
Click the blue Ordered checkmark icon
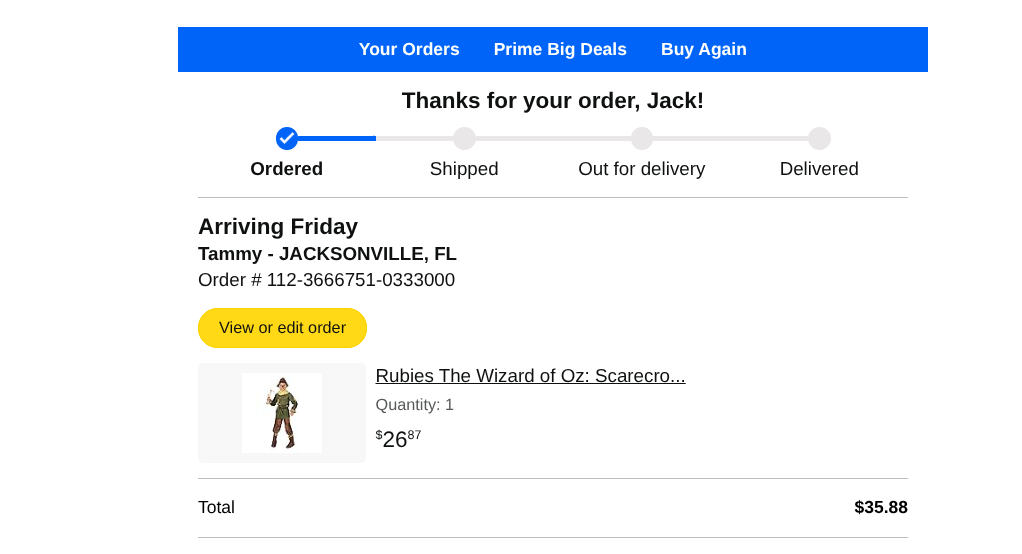[x=287, y=138]
